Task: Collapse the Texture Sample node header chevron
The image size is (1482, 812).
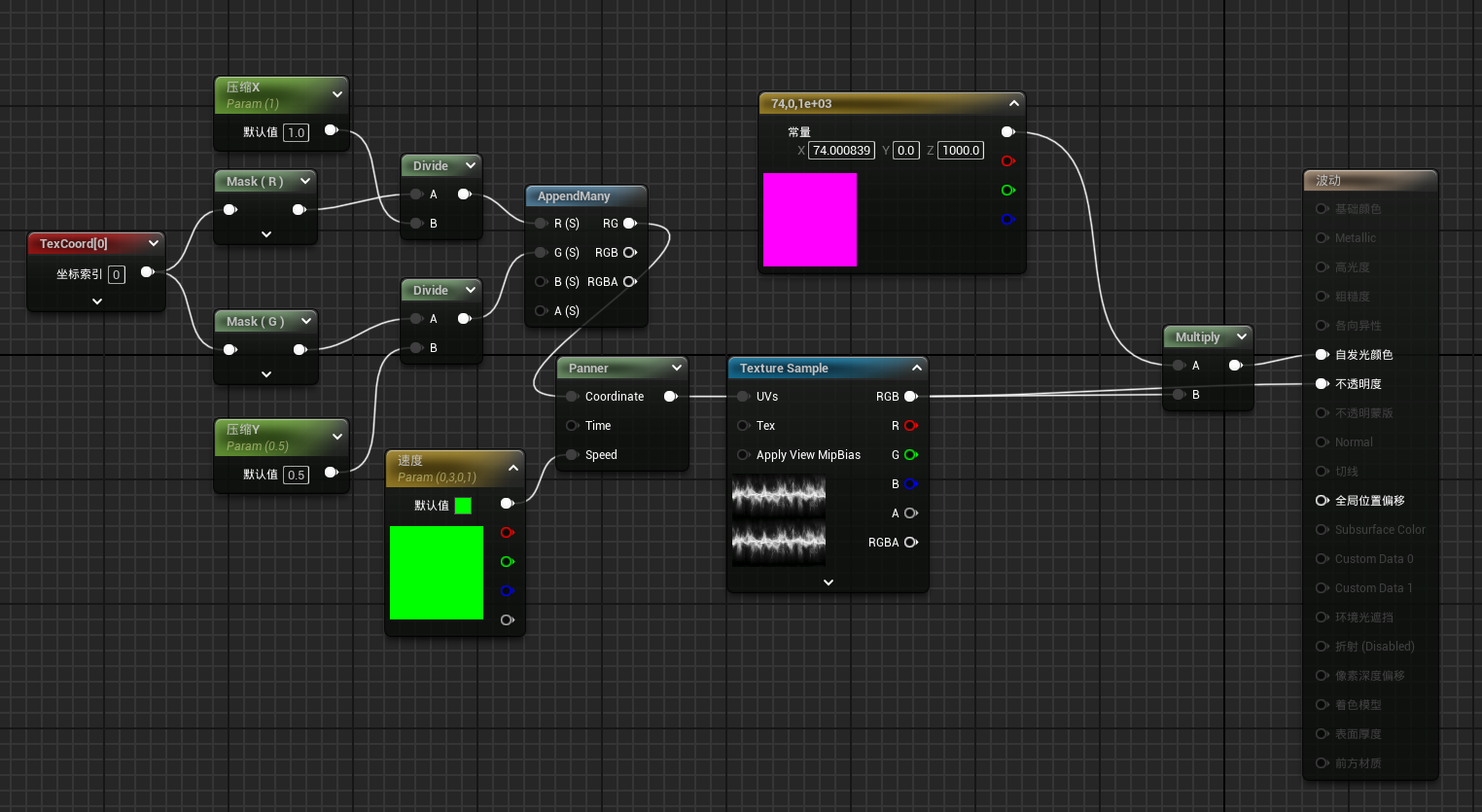Action: 917,368
